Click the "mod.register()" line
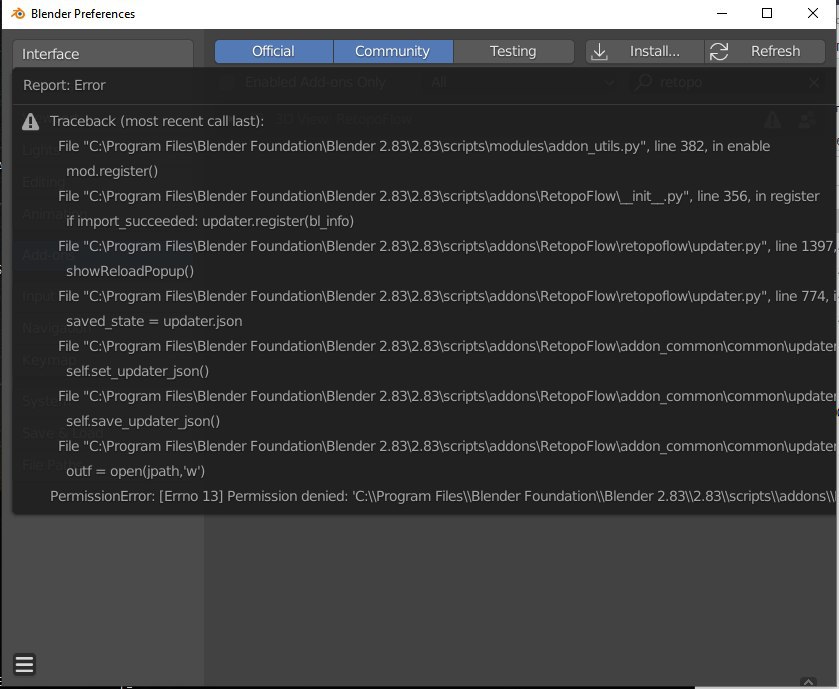The height and width of the screenshot is (689, 839). click(x=112, y=171)
